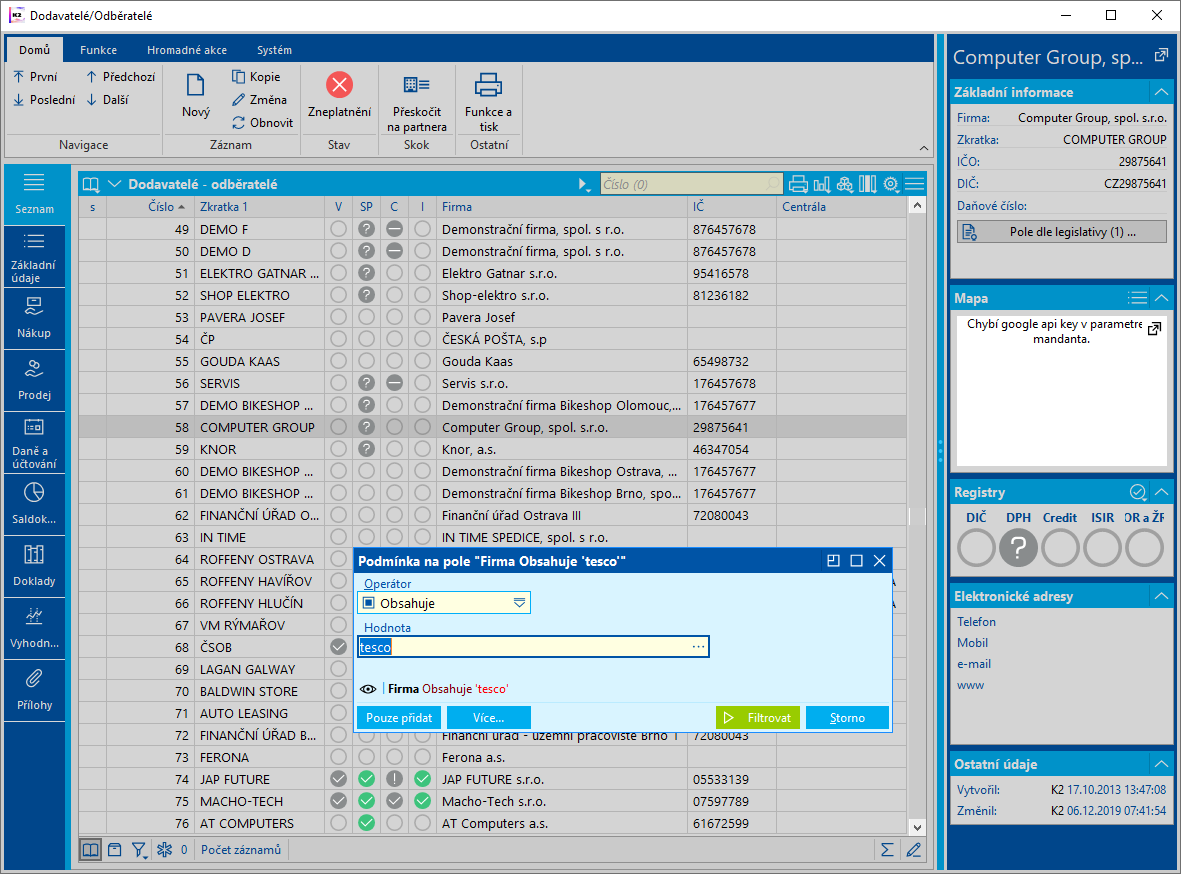Toggle the SP checkmark for AT COMPUTERS
The width and height of the screenshot is (1181, 874).
(367, 823)
